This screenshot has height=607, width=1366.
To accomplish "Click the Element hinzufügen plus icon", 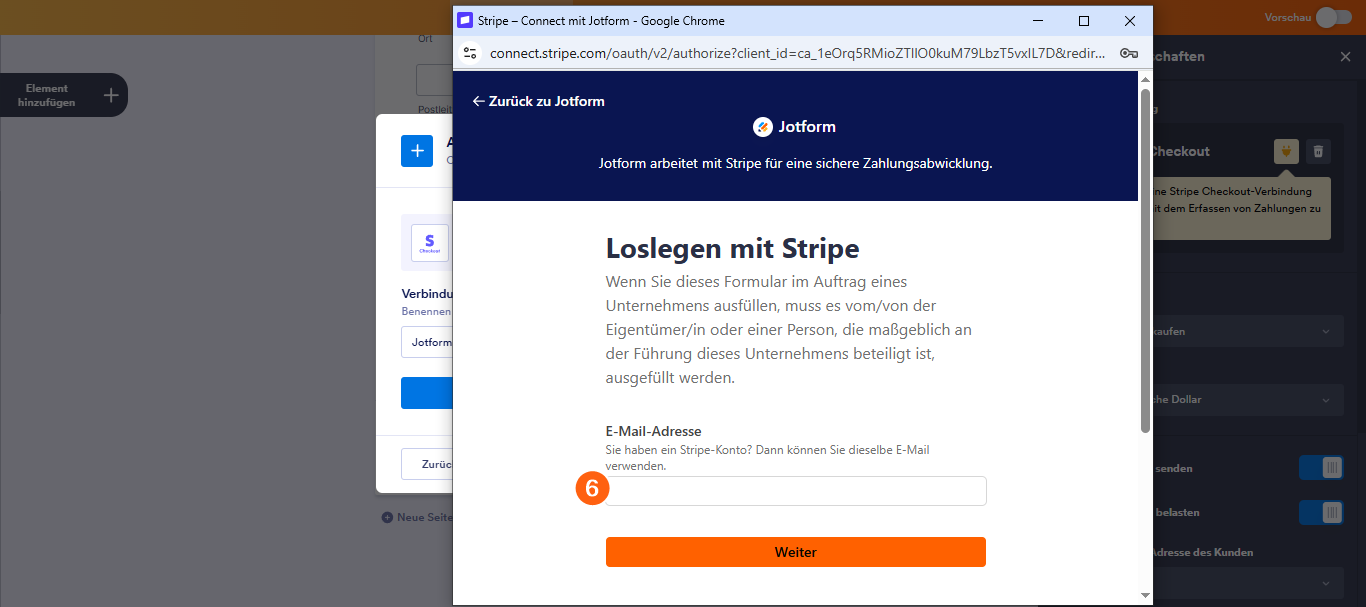I will coord(111,95).
